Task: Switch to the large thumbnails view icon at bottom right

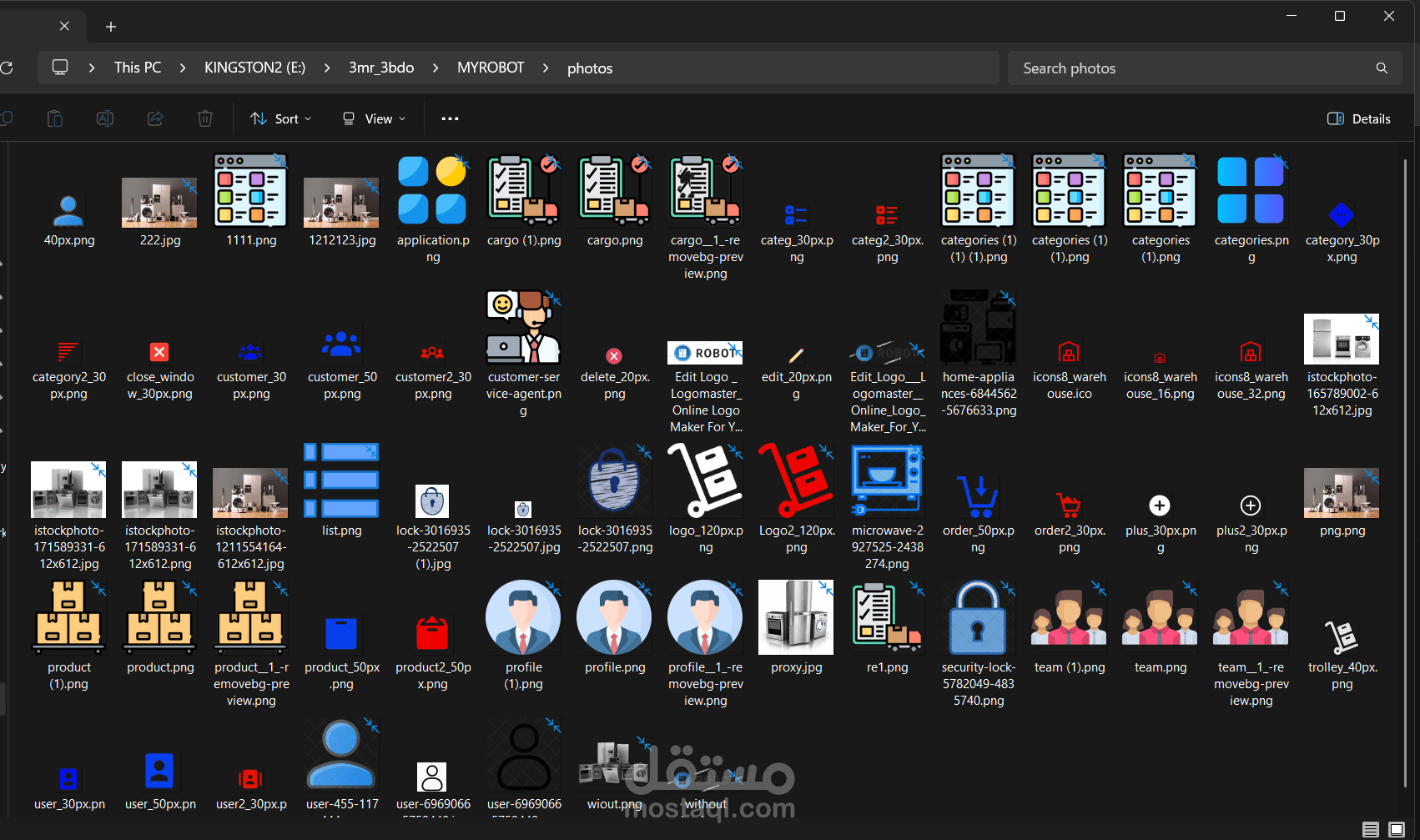Action: click(x=1397, y=829)
